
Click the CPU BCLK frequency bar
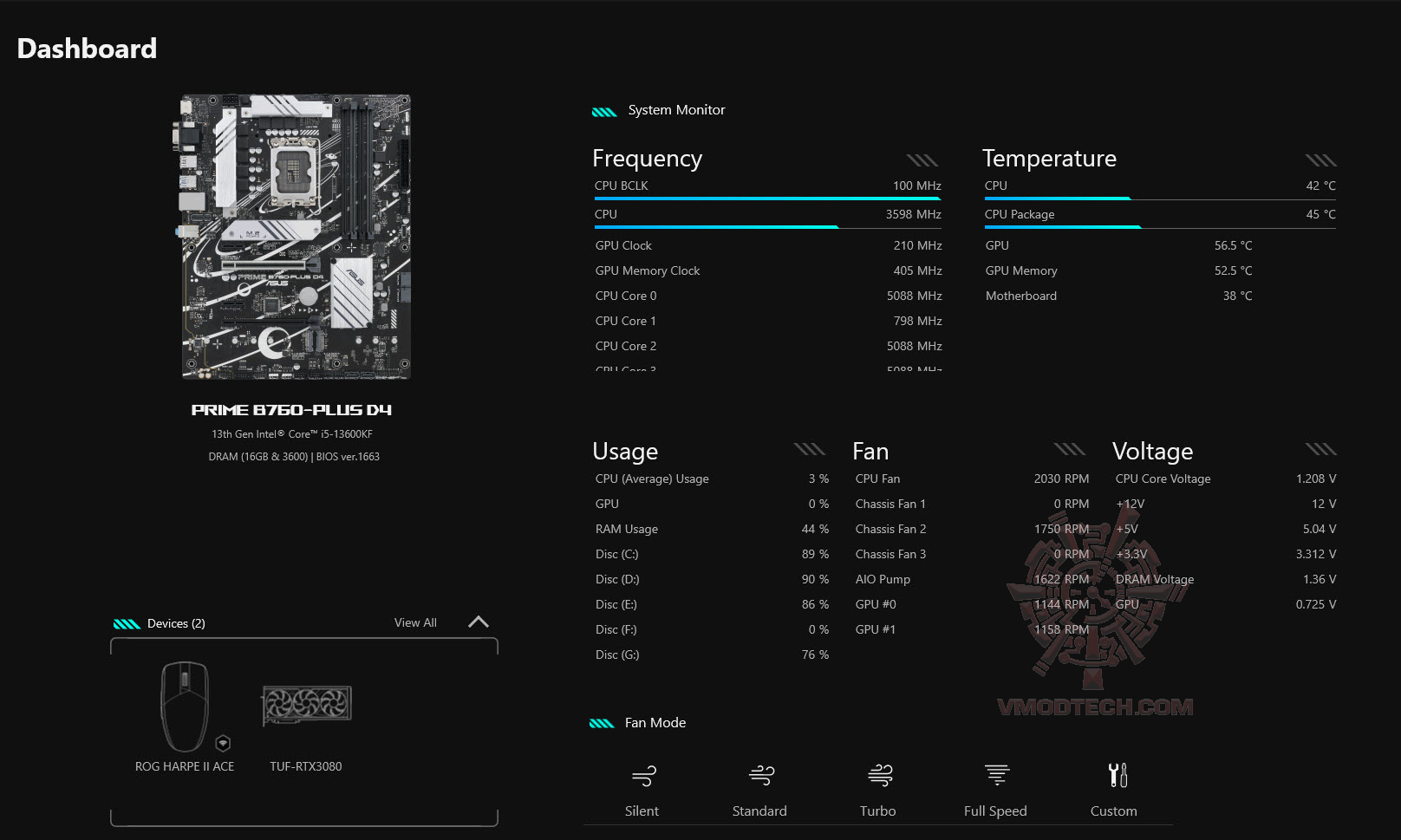coord(767,199)
